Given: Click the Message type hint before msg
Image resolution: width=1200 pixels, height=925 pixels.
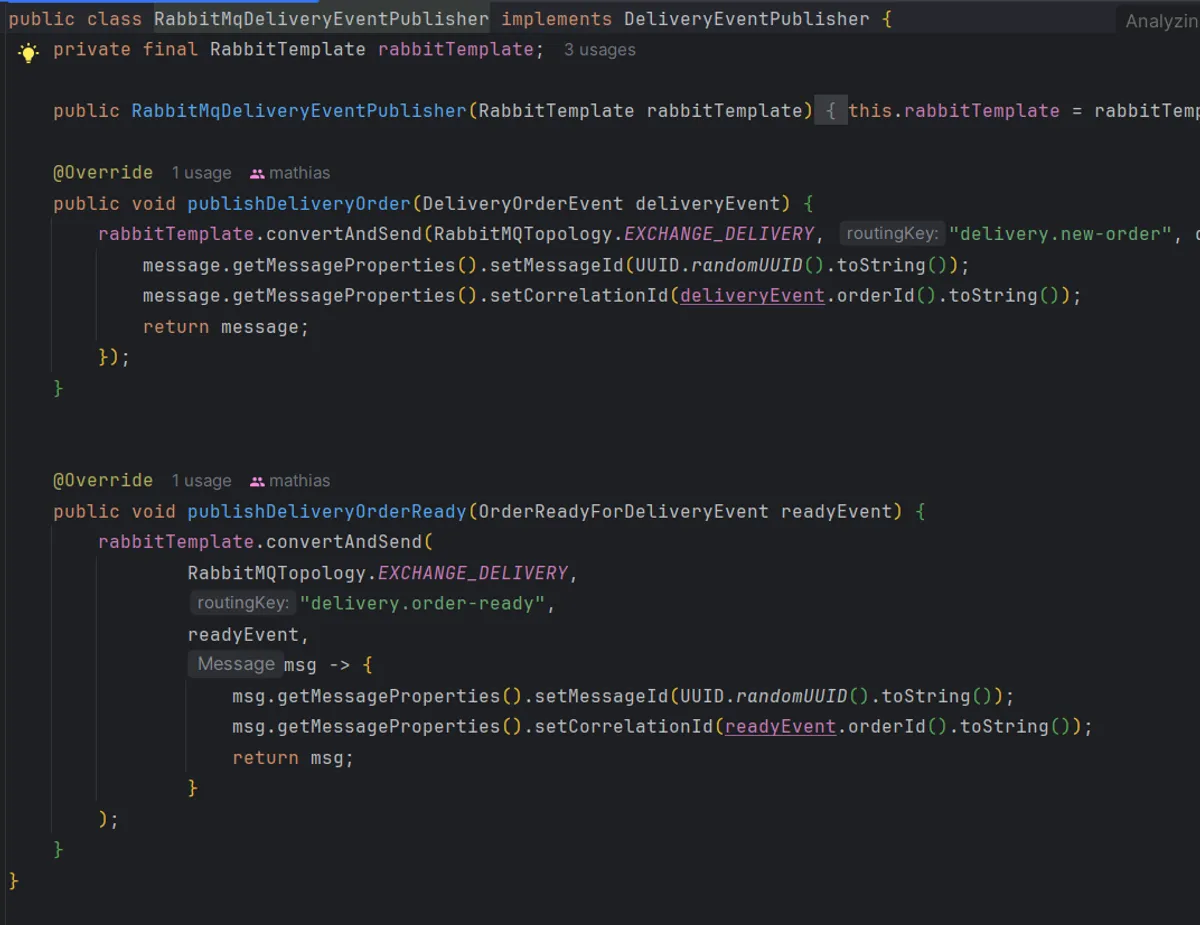Looking at the screenshot, I should pos(235,664).
